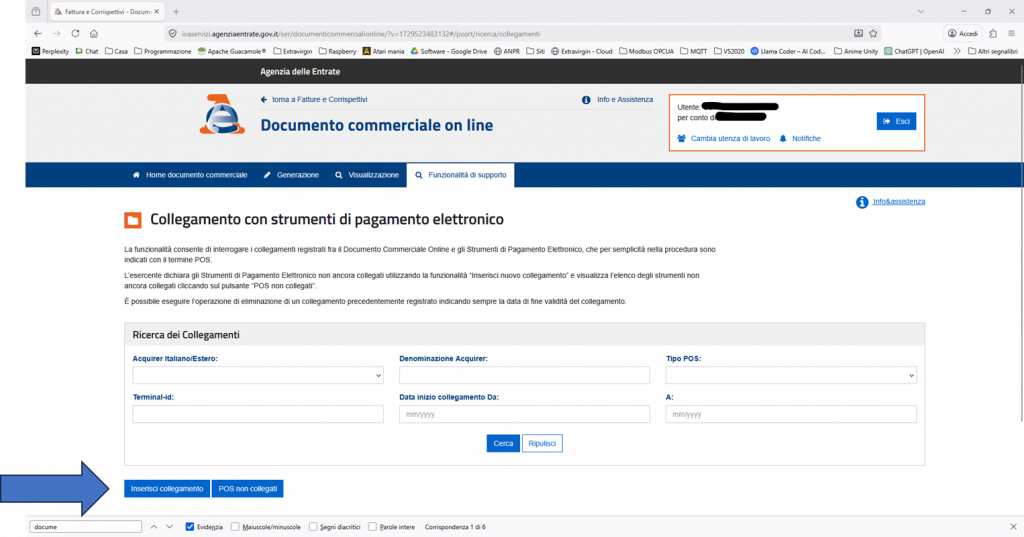Click the browser Home icon
1024x537 pixels.
(x=93, y=33)
